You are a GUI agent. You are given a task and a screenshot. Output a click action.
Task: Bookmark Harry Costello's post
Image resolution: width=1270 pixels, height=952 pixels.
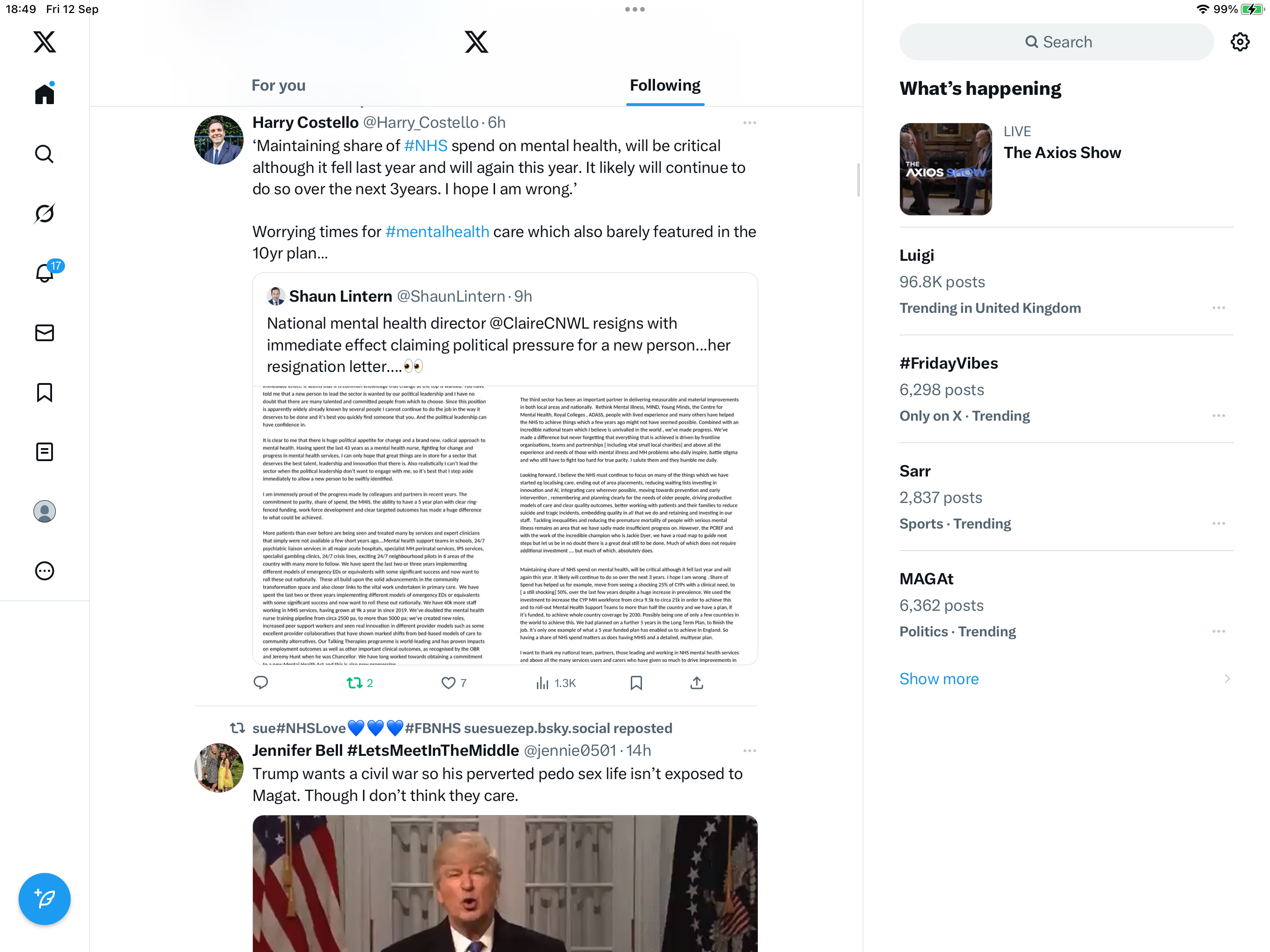point(635,683)
